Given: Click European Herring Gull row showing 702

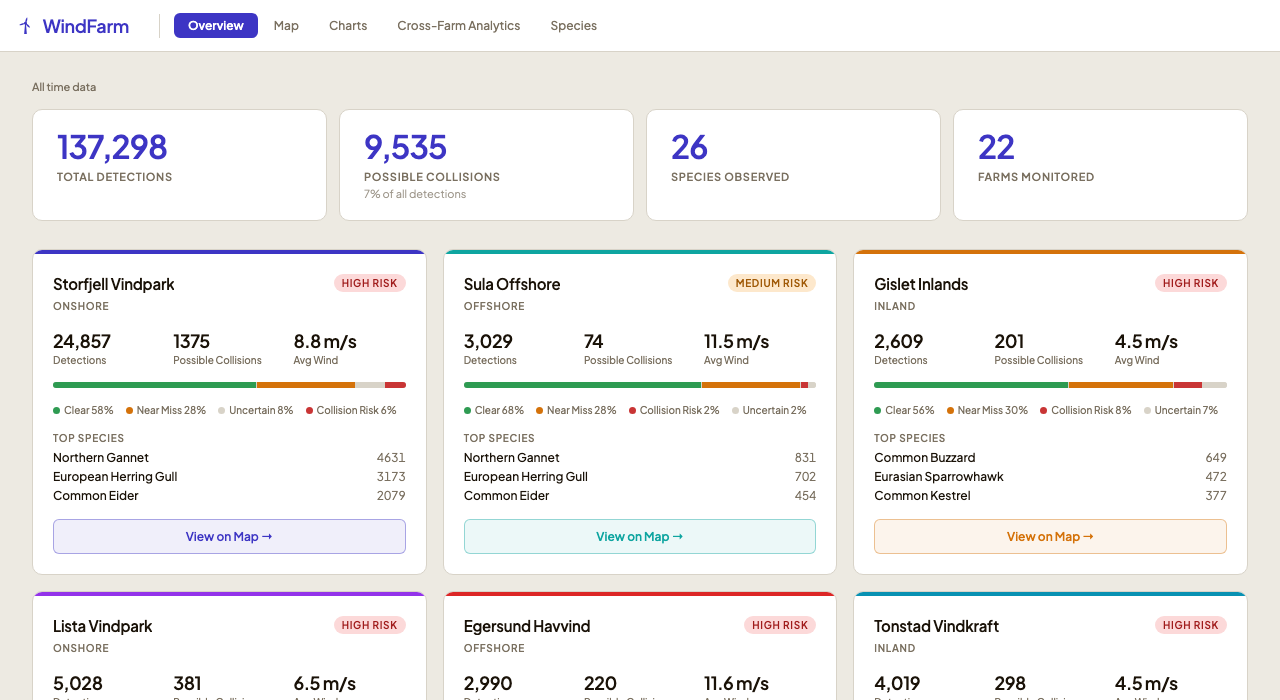Looking at the screenshot, I should pyautogui.click(x=640, y=477).
